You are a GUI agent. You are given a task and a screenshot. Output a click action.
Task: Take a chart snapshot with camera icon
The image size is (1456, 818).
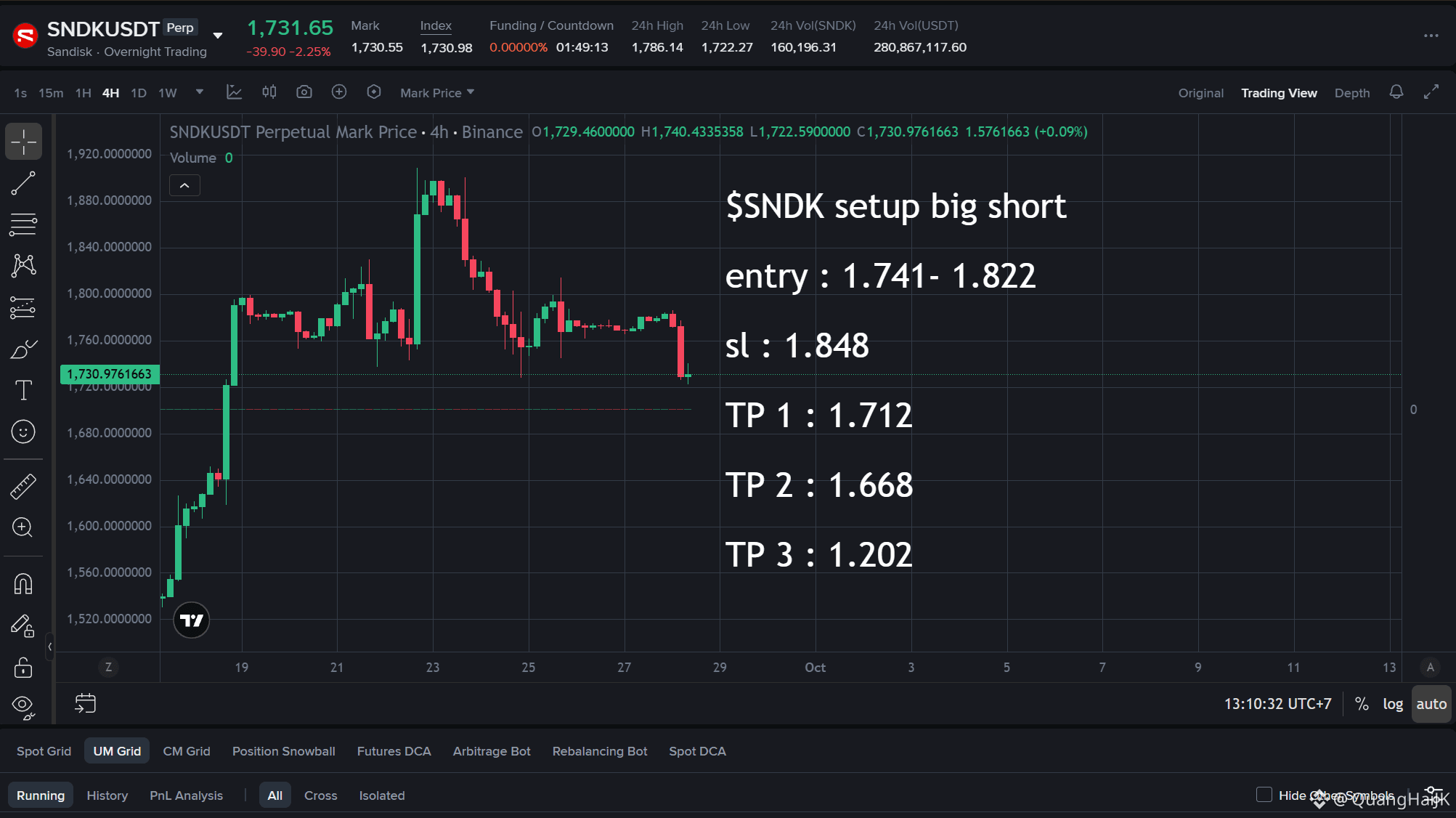pos(304,92)
